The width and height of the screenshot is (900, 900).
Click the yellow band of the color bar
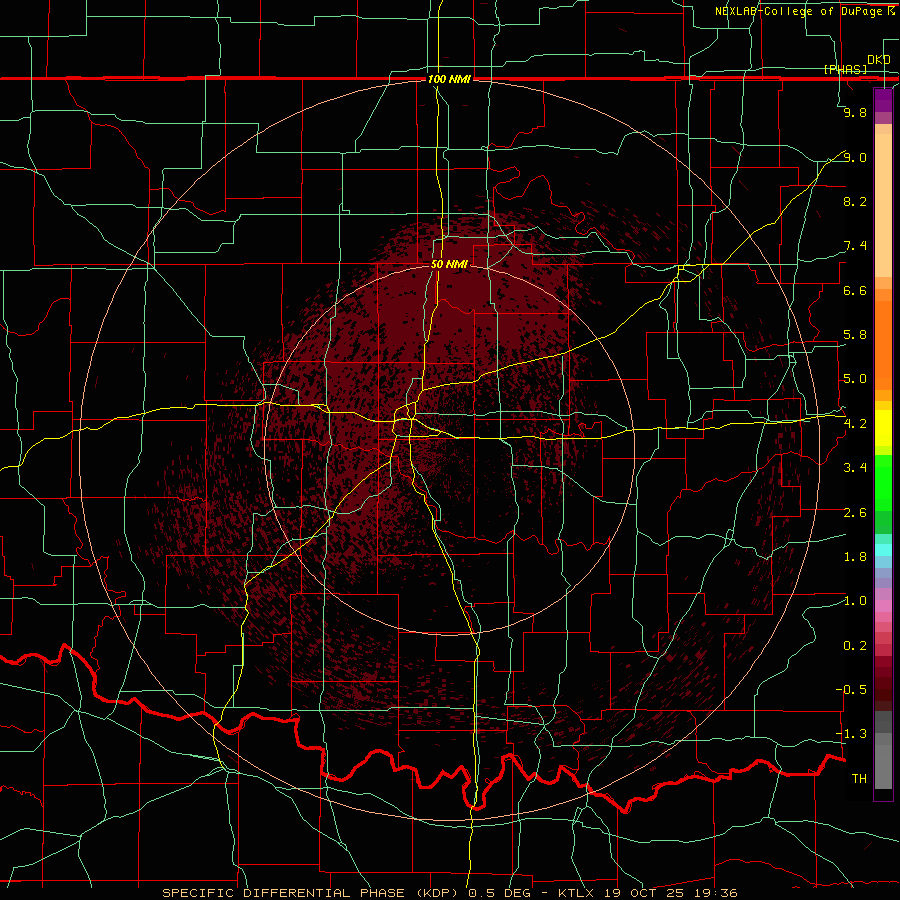click(883, 428)
